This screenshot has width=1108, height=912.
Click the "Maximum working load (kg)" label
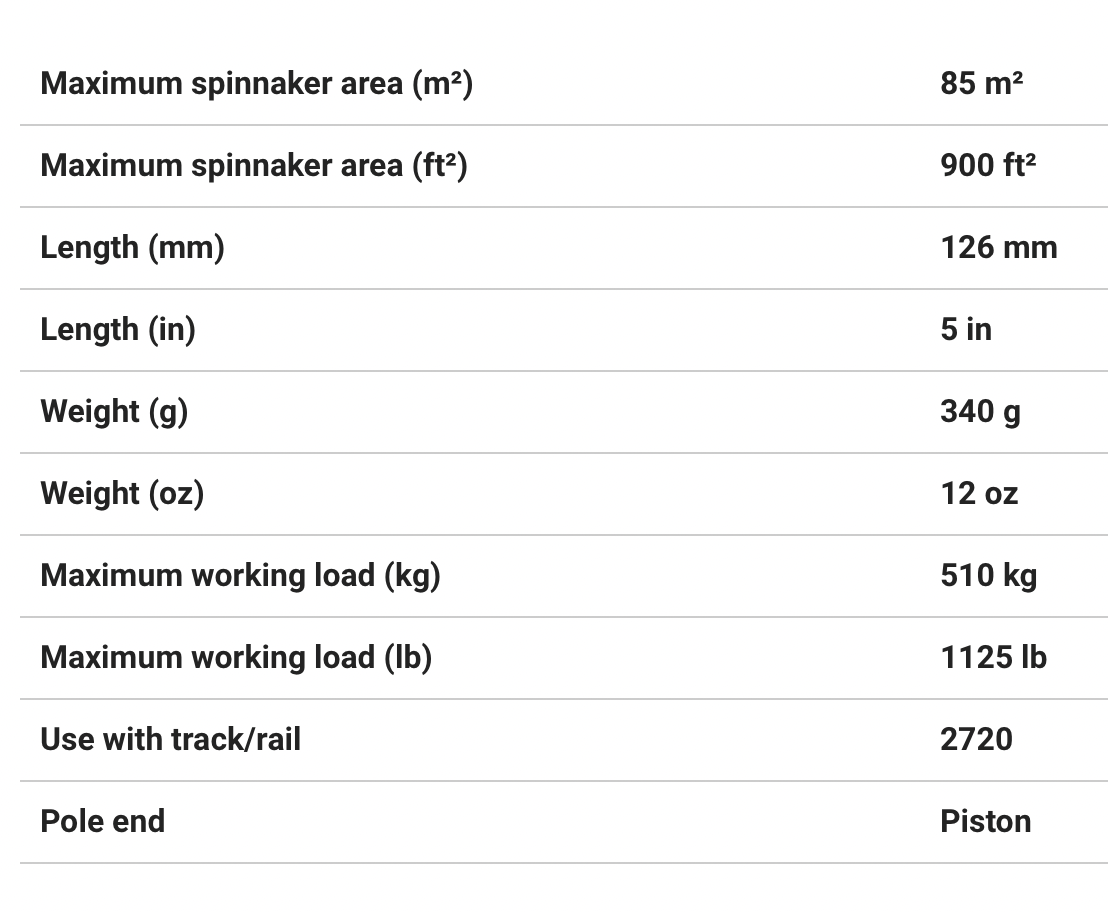(x=240, y=575)
